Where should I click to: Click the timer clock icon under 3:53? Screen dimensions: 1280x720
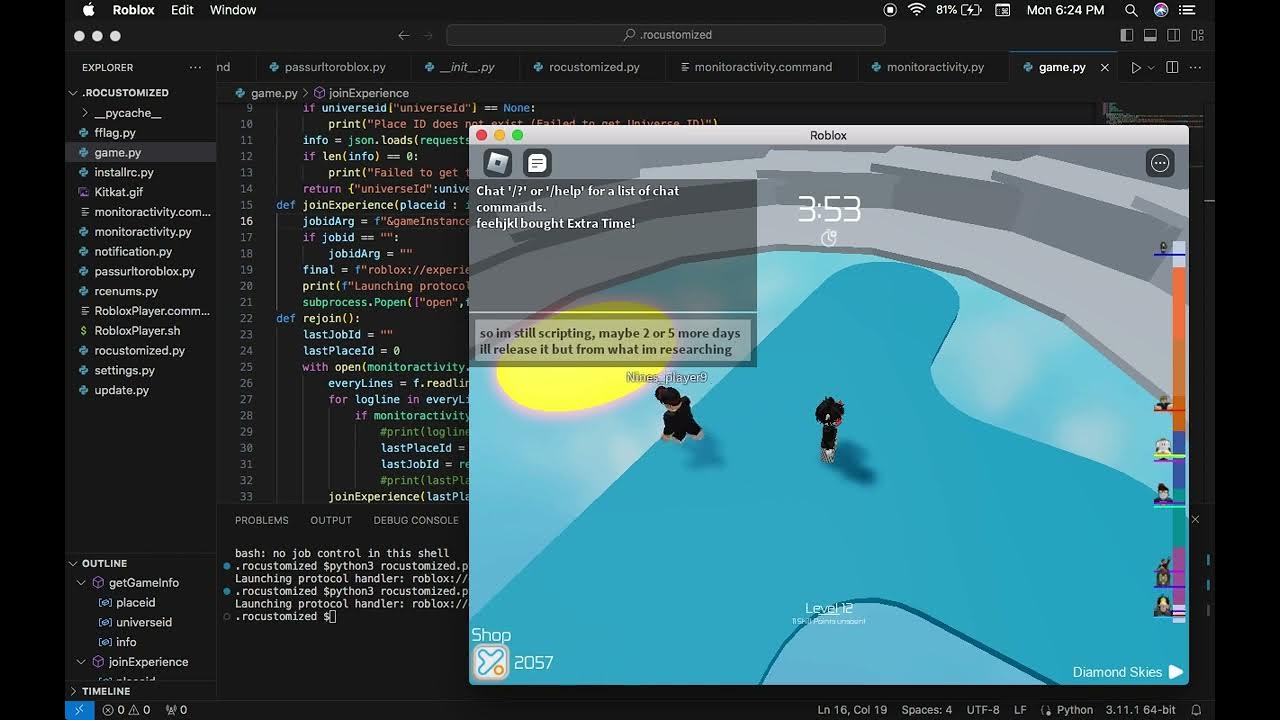click(829, 238)
